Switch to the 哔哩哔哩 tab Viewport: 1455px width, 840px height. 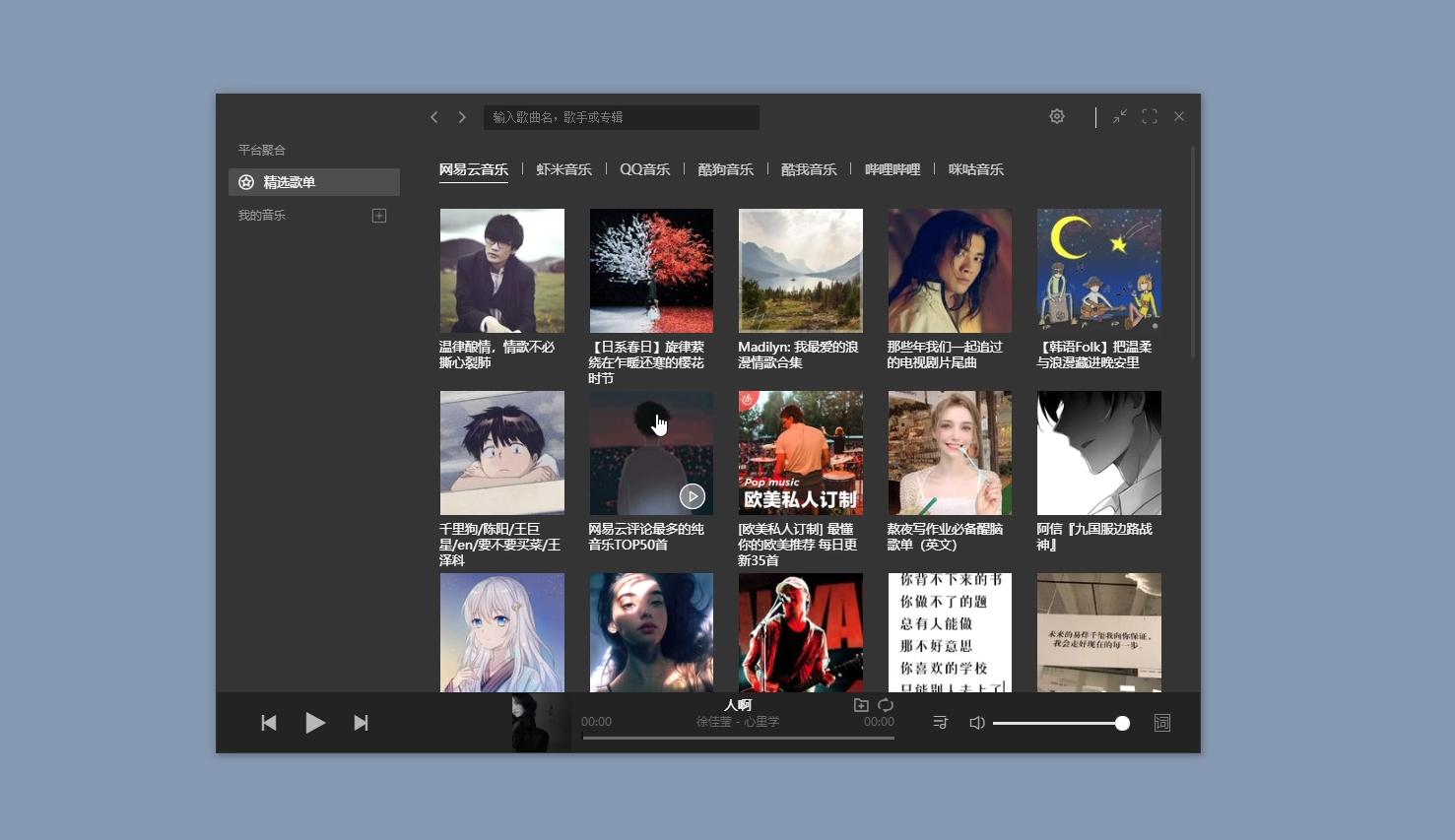pos(892,169)
